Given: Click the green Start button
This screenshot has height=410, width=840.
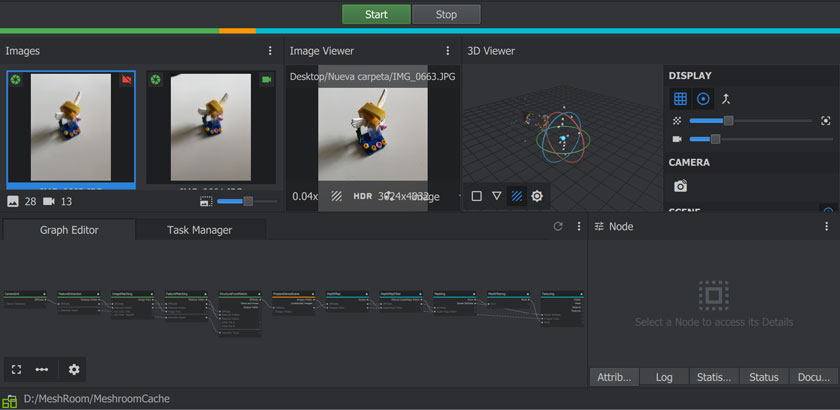Looking at the screenshot, I should 376,14.
